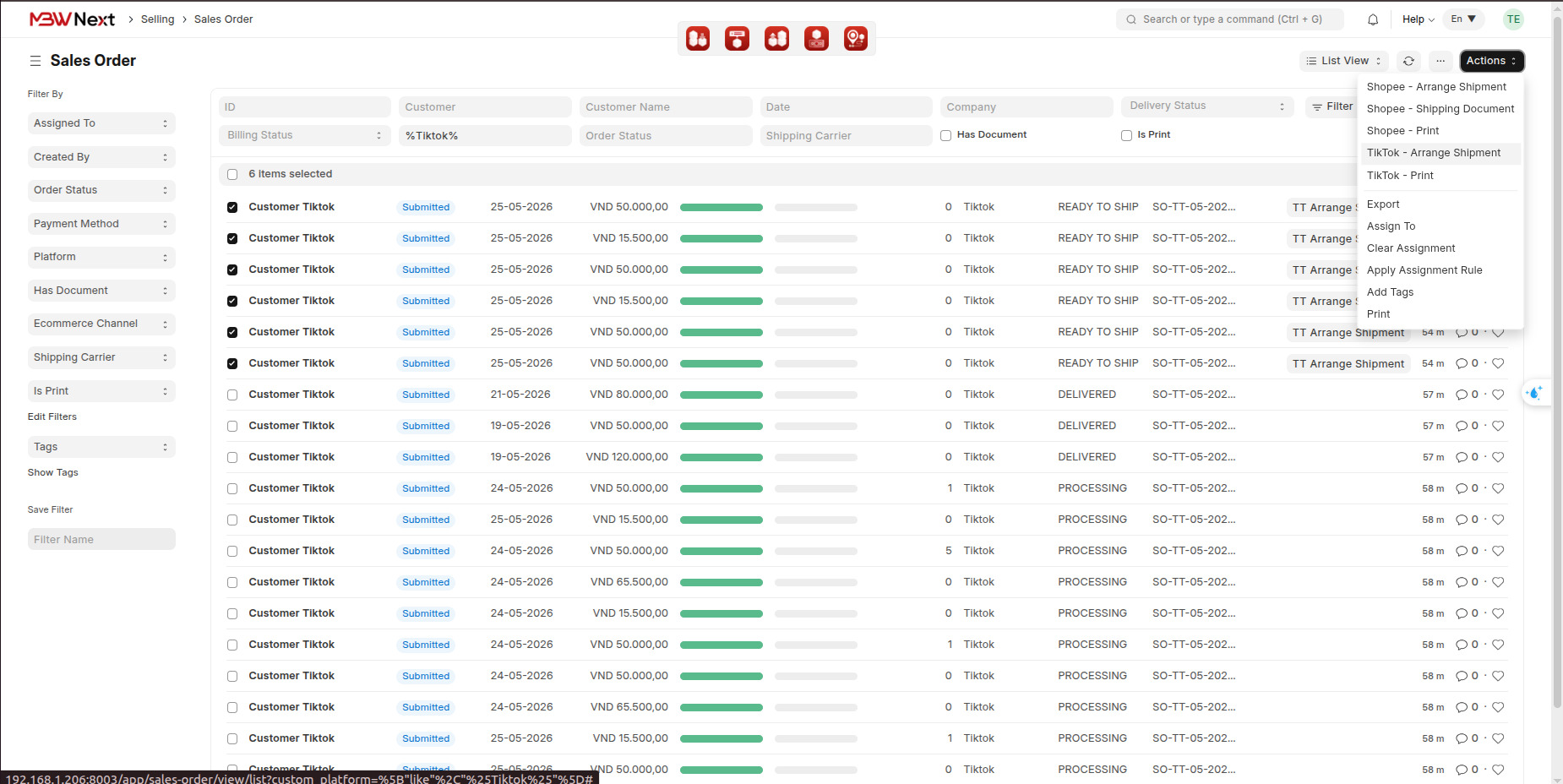The height and width of the screenshot is (784, 1563).
Task: Select the 21-05-2026 order row checkbox
Action: pos(232,395)
